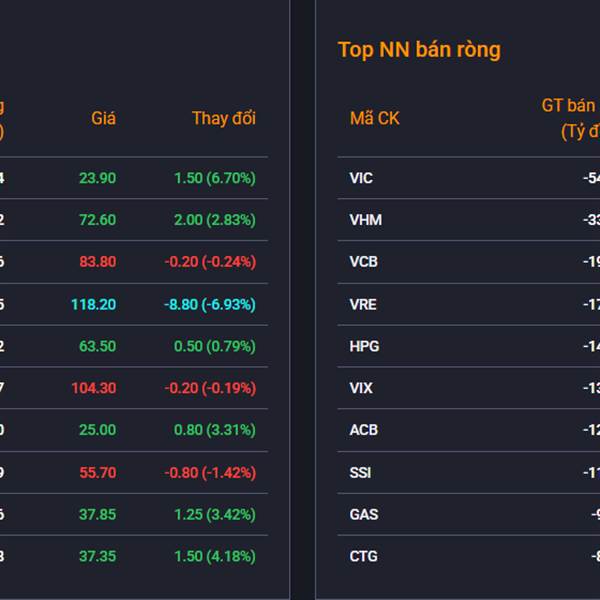Open the ACB ticker
This screenshot has height=600, width=600.
(x=363, y=430)
